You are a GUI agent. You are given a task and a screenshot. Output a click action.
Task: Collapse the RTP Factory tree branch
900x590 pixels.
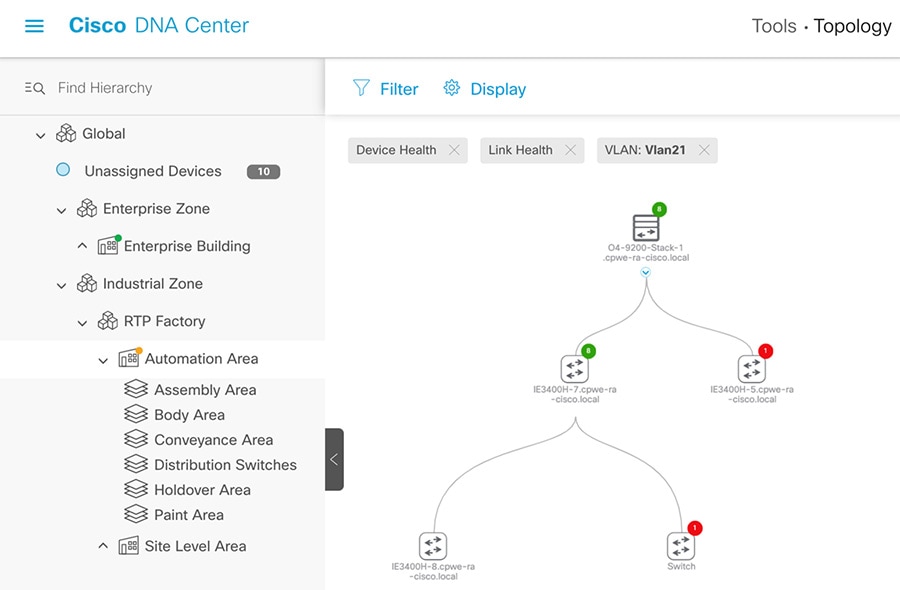83,321
